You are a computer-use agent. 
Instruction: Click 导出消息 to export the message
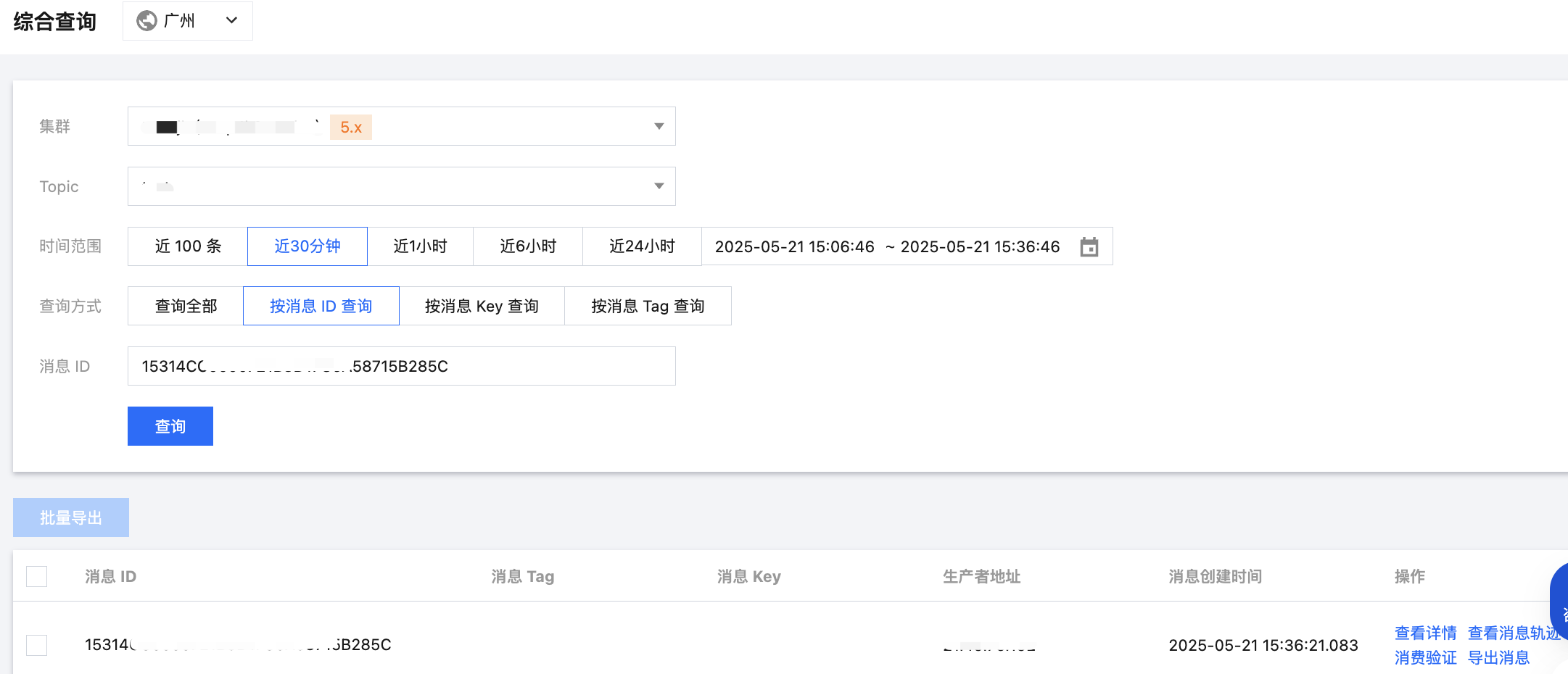[1500, 657]
